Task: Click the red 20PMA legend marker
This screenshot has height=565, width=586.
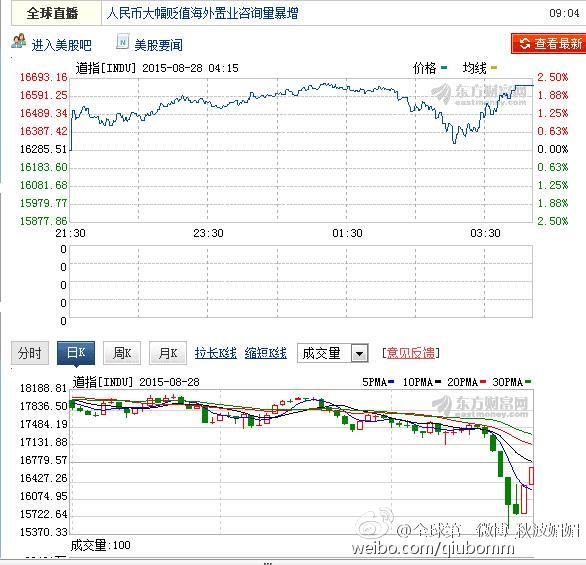Action: [483, 382]
